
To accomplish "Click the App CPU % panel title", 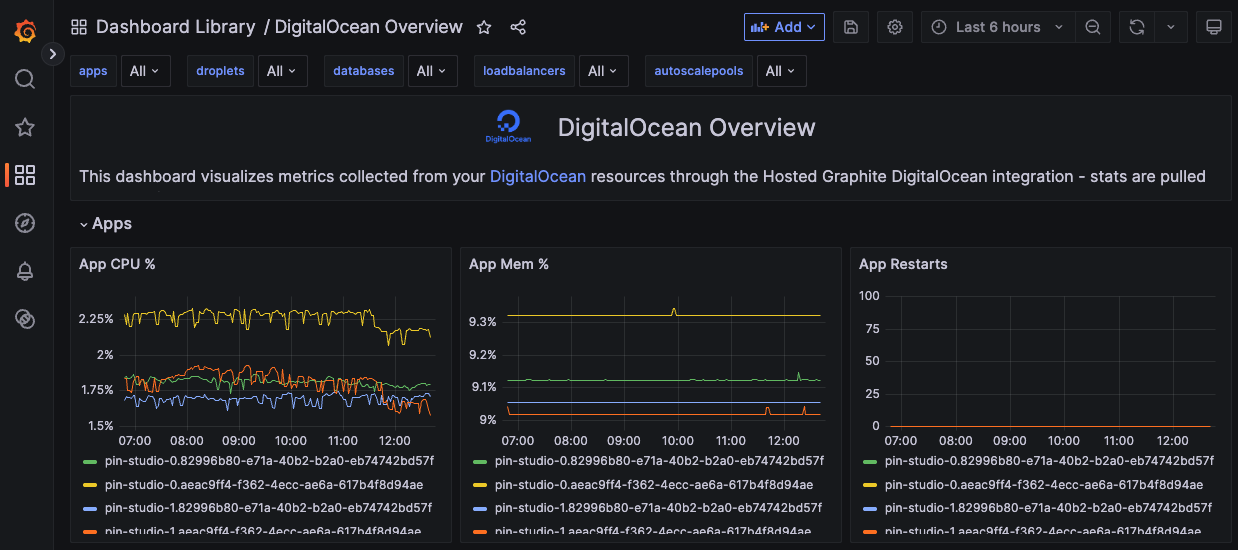I will (117, 264).
